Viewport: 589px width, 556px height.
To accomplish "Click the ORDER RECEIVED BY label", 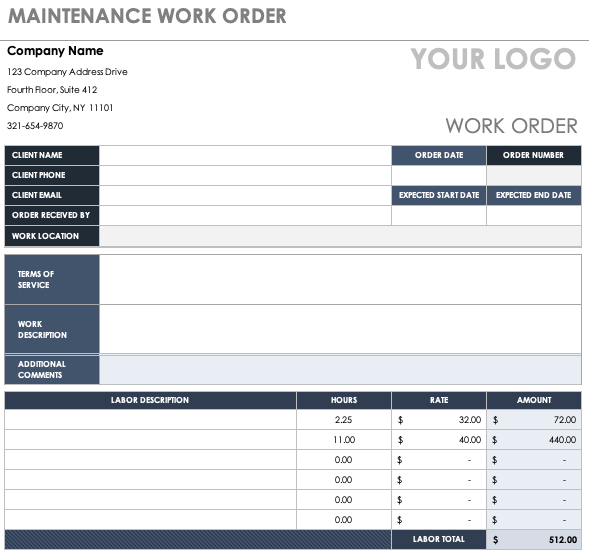I will pos(51,215).
